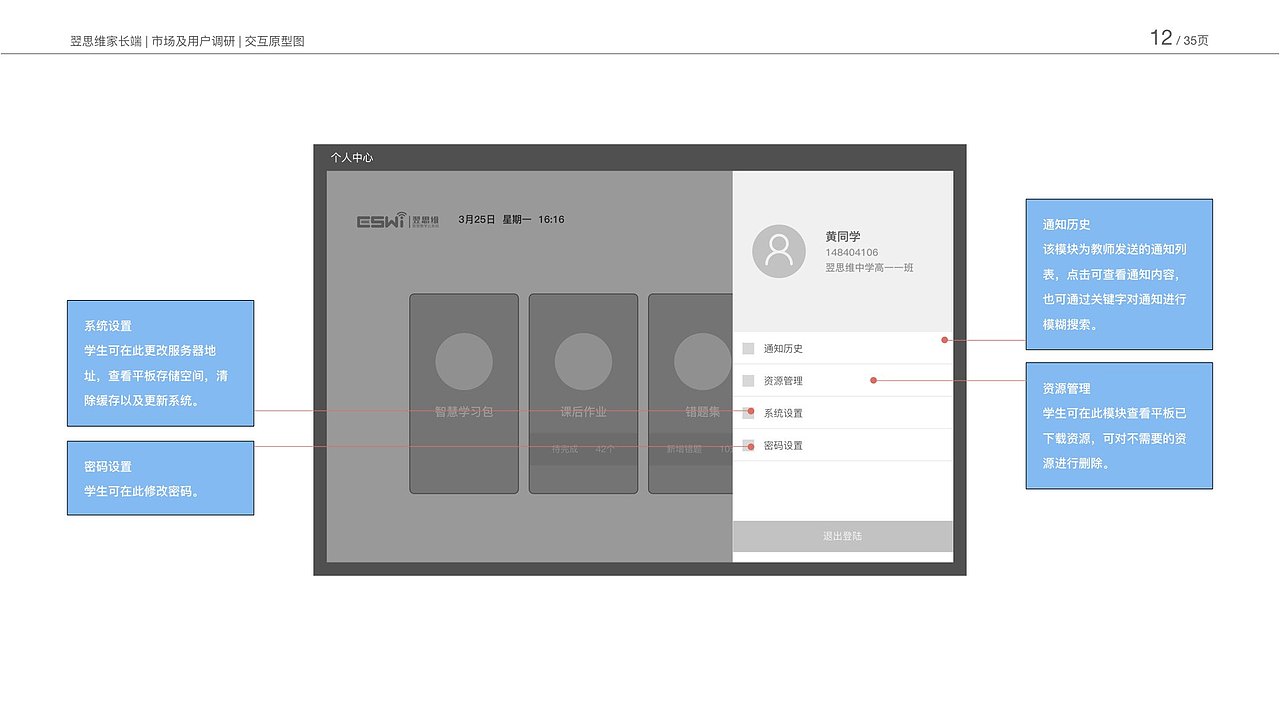Open 通知历史 menu entry
This screenshot has height=720, width=1280.
(x=843, y=348)
